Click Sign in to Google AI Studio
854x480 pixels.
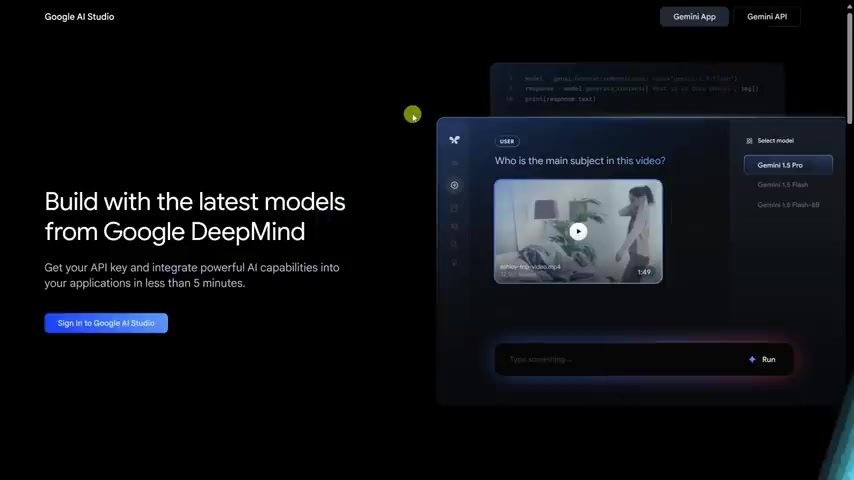(106, 323)
